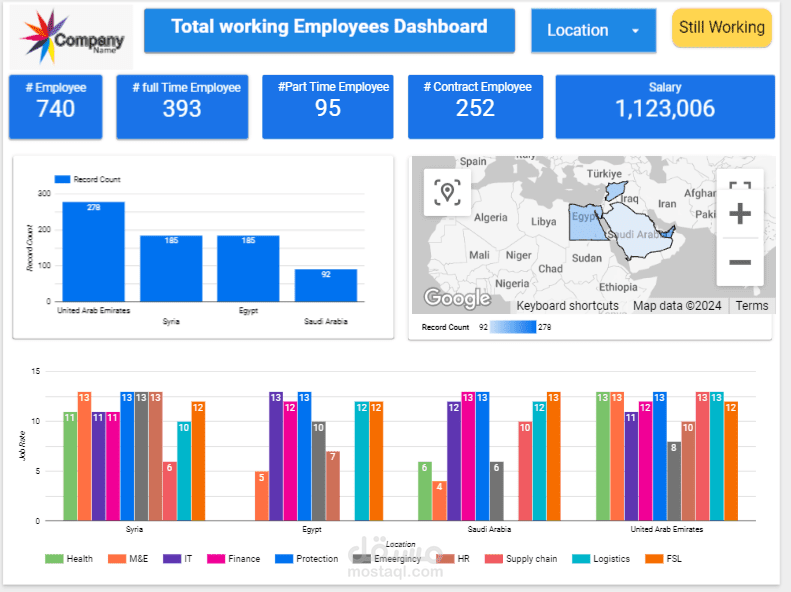Click the IT legend purple swatch

point(172,559)
